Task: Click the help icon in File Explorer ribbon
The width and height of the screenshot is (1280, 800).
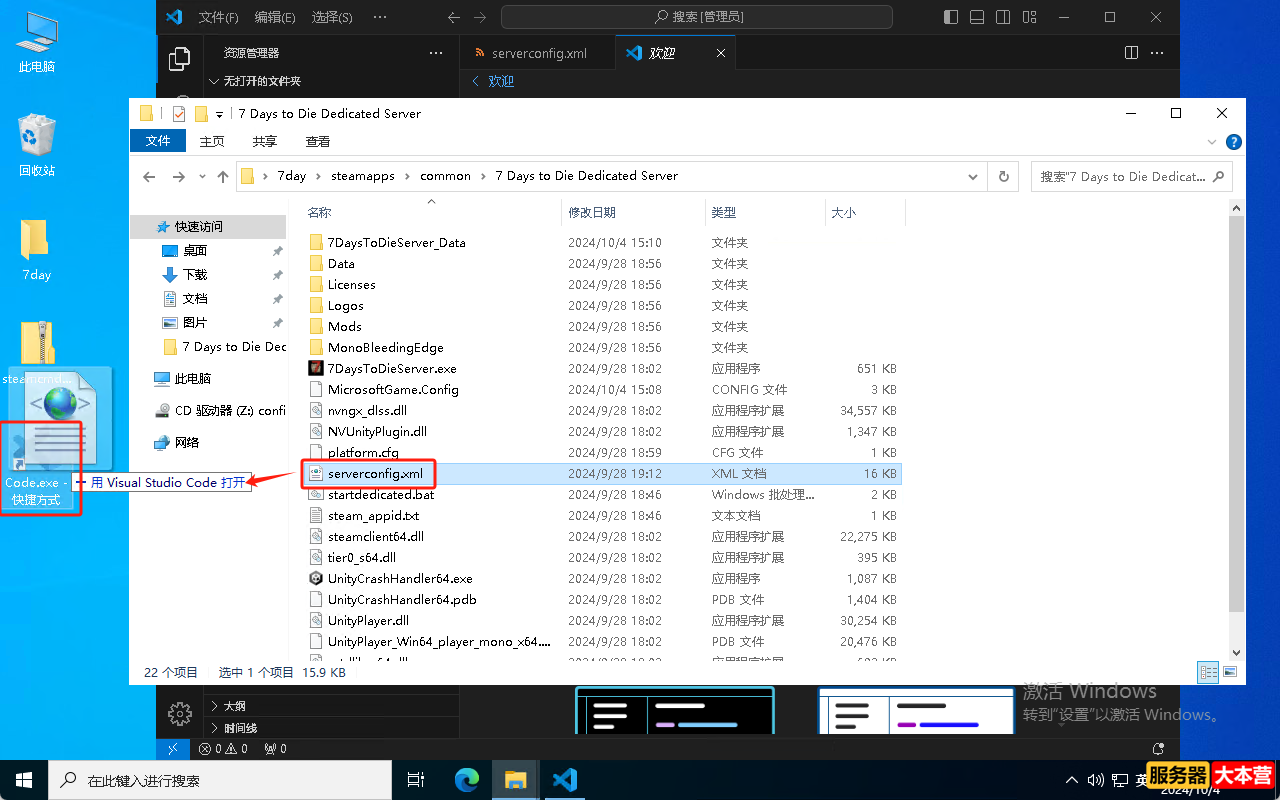Action: tap(1234, 142)
